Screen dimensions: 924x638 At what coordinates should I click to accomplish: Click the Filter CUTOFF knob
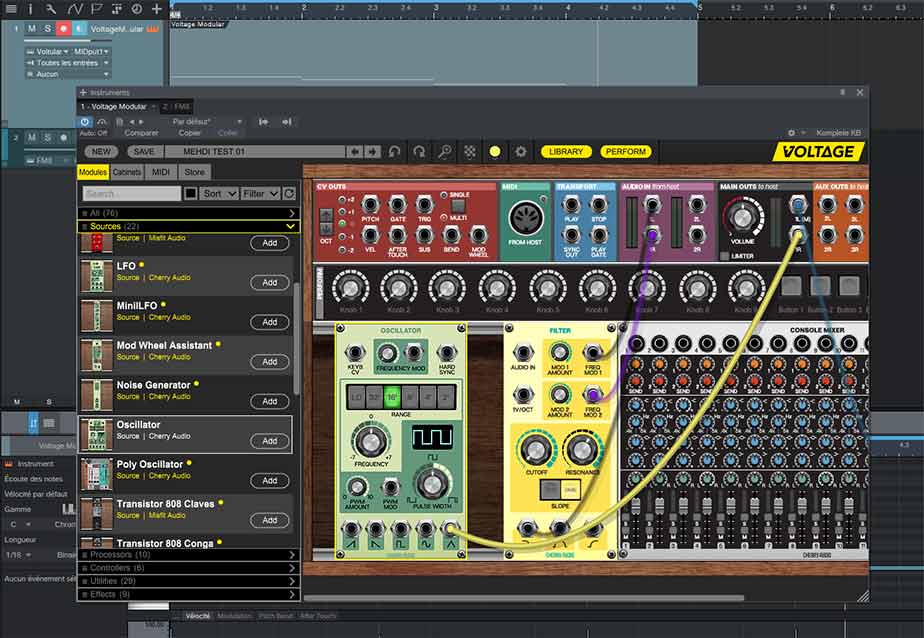tap(536, 450)
